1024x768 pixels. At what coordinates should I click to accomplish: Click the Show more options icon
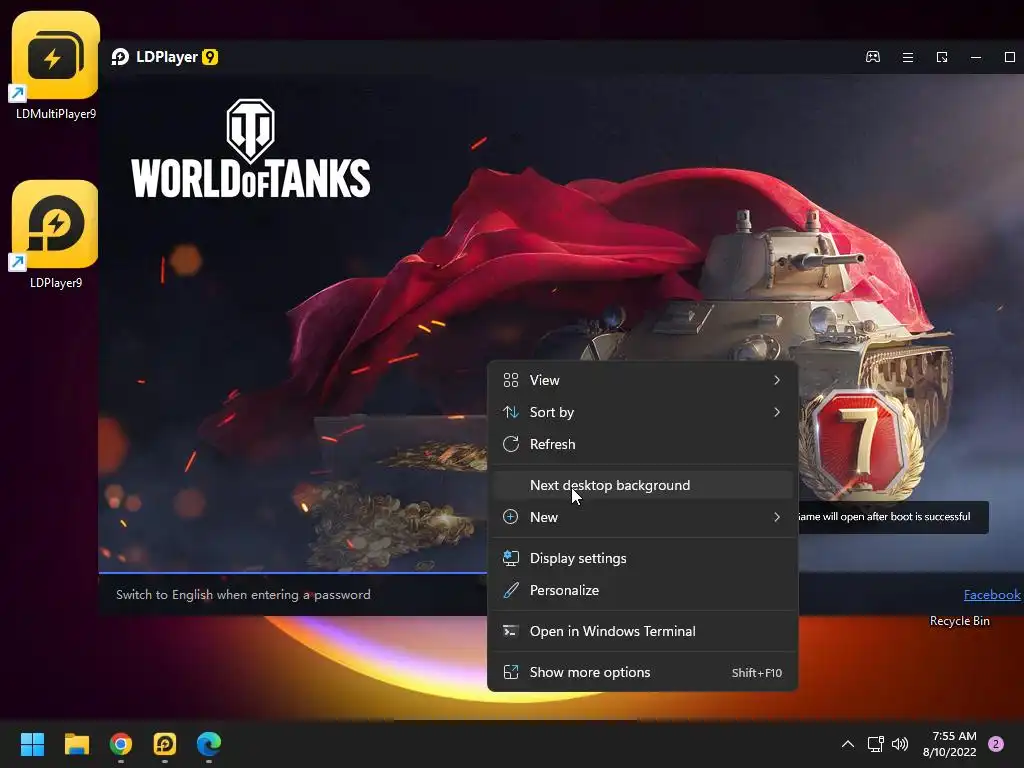tap(511, 672)
